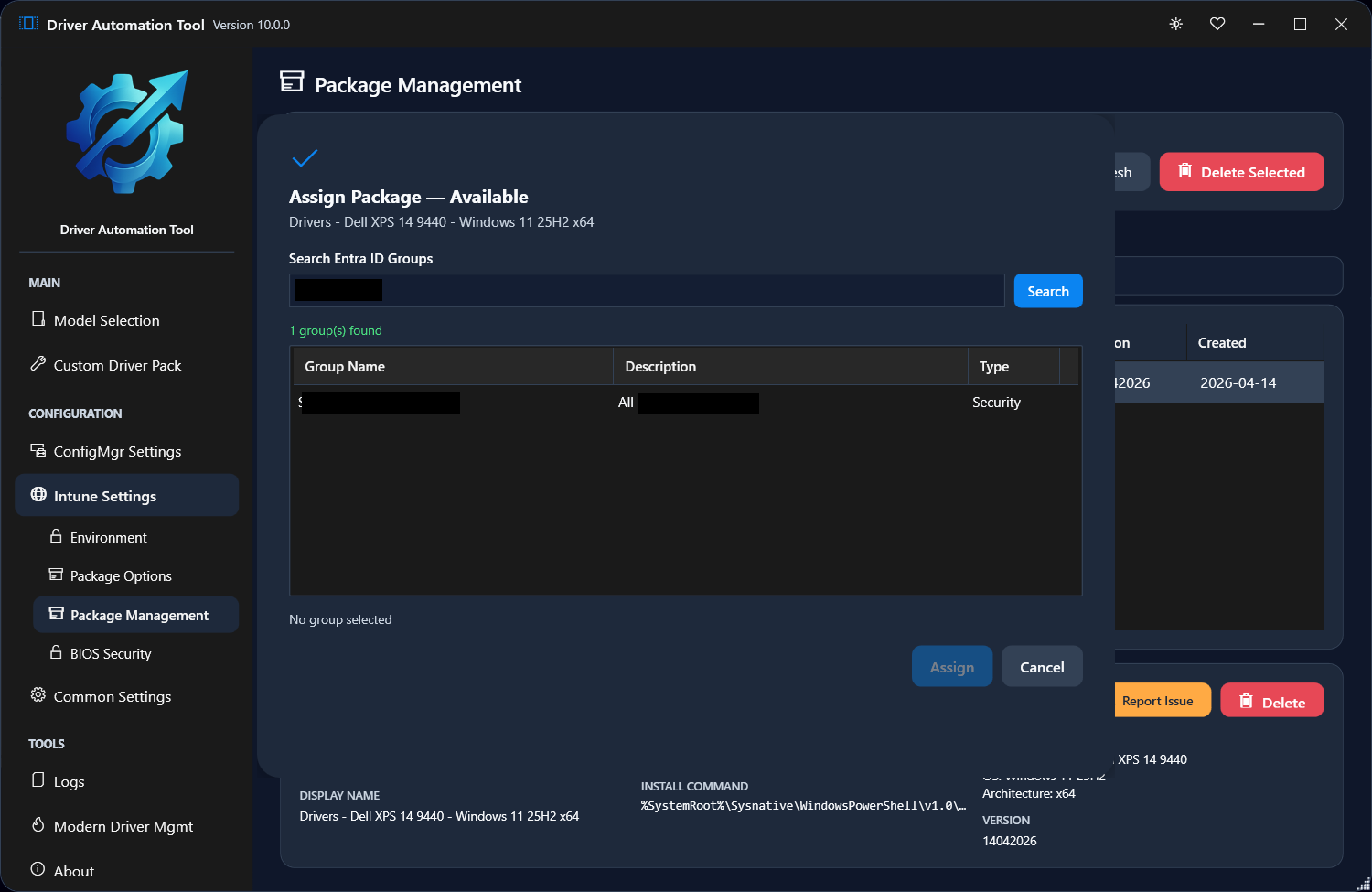The height and width of the screenshot is (892, 1372).
Task: Click the Search Entra ID Groups field
Action: (647, 290)
